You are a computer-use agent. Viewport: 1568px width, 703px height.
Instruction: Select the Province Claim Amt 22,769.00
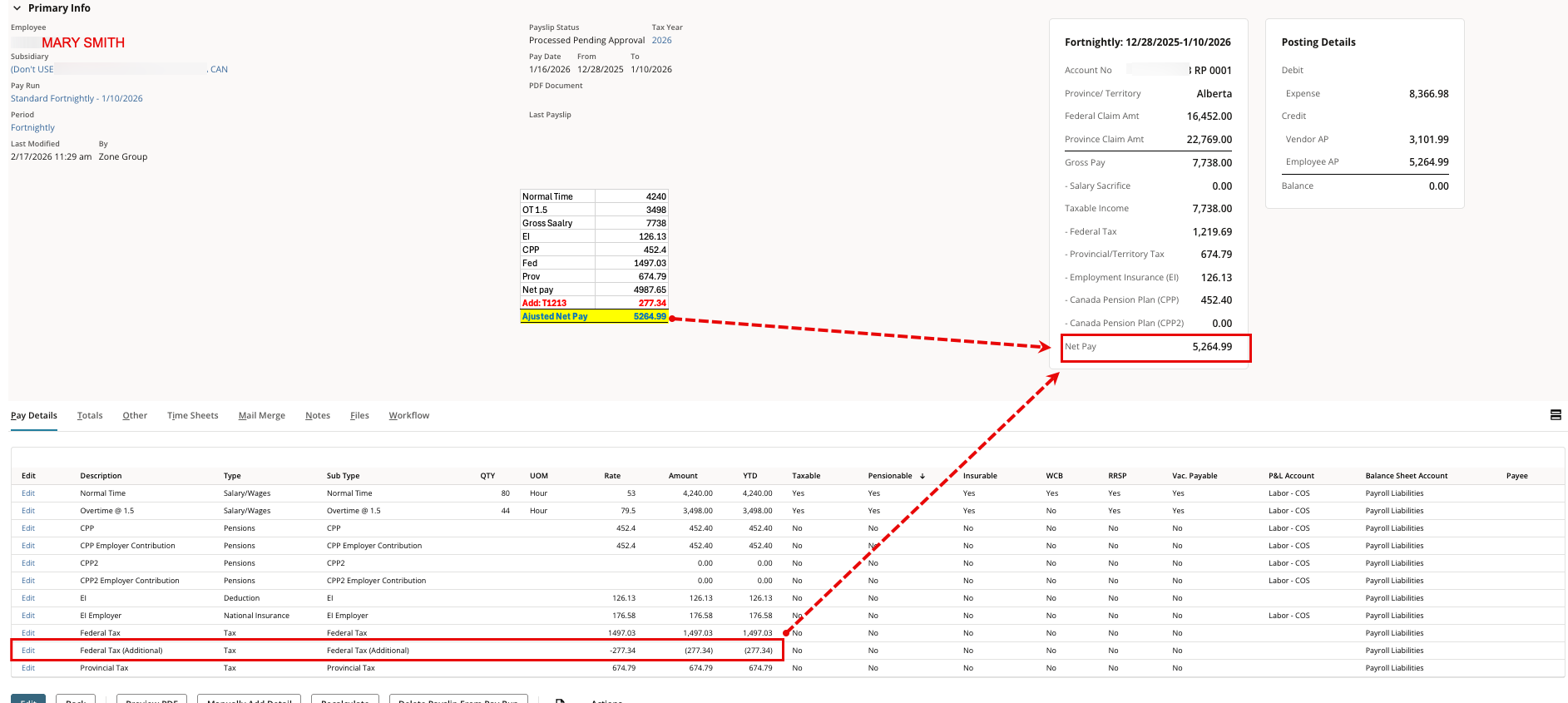[1209, 140]
